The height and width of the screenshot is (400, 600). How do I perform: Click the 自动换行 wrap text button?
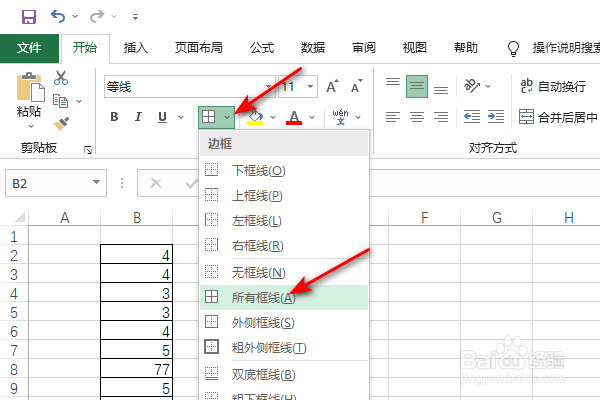tap(553, 87)
